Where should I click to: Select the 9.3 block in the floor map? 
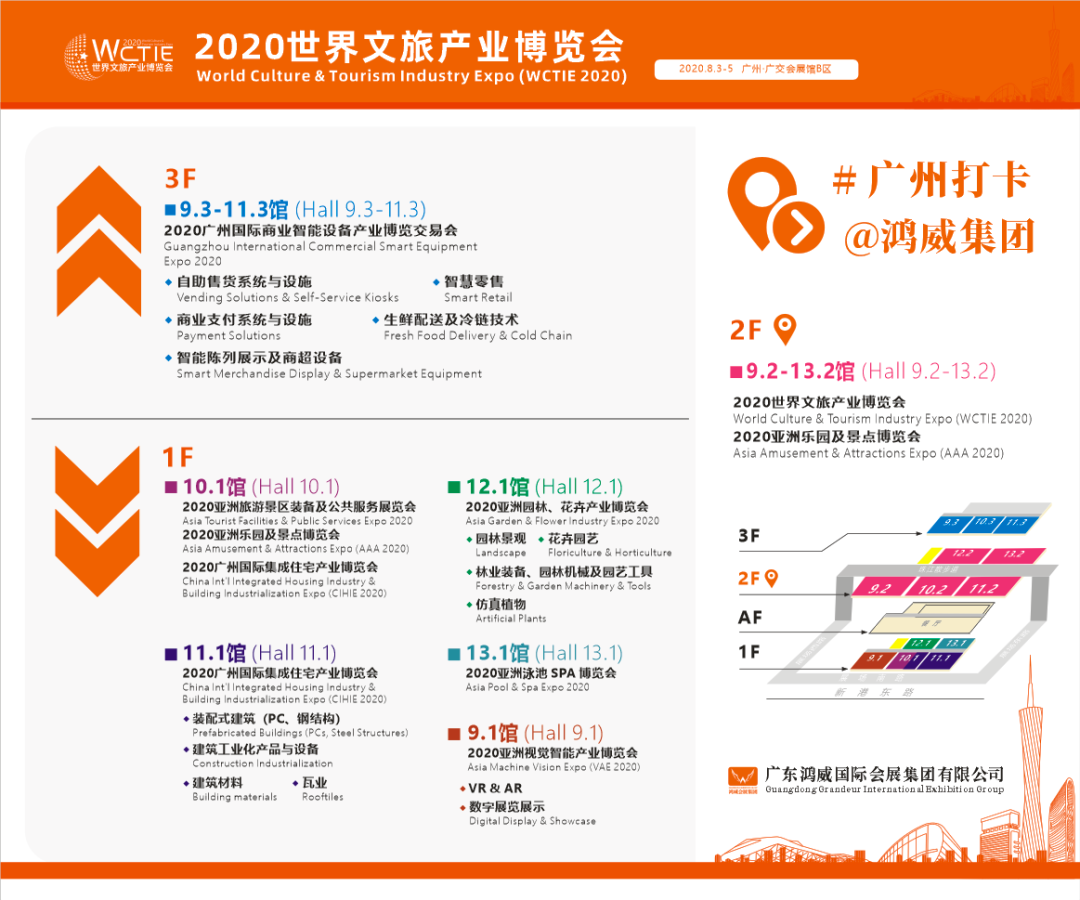pos(949,523)
